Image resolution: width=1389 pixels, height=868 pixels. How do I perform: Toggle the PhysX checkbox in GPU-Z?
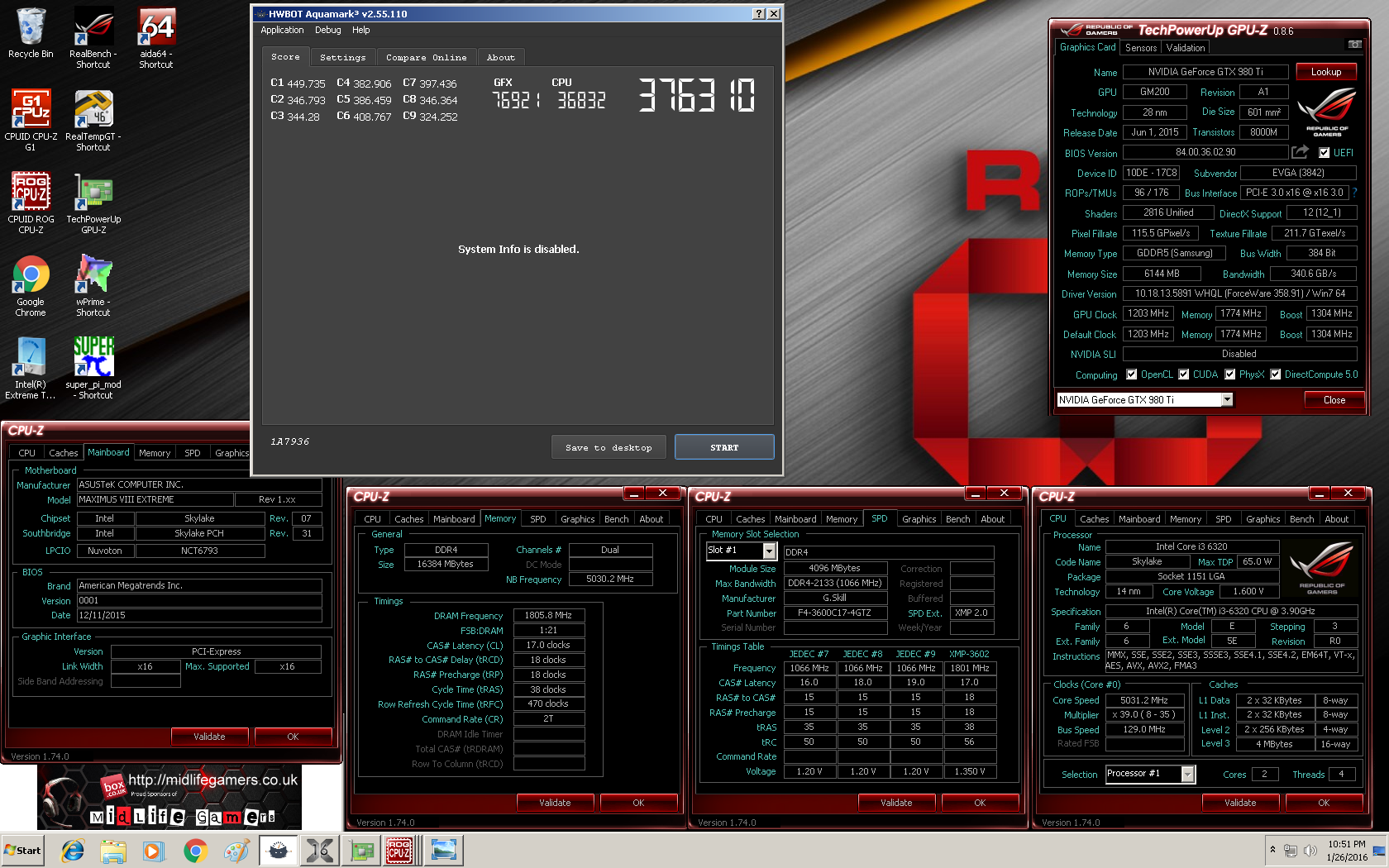[x=1230, y=374]
